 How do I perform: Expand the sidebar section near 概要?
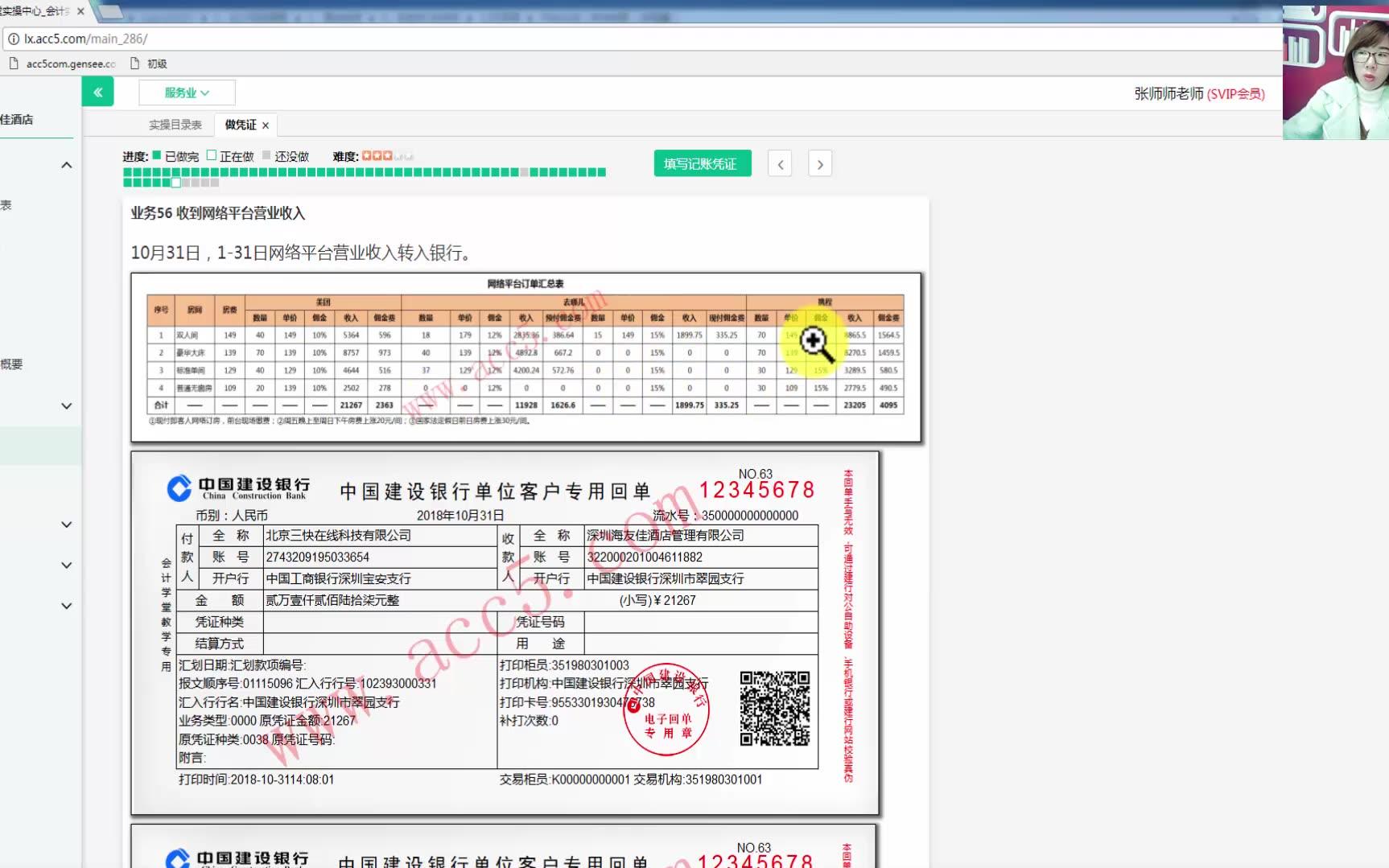(67, 405)
